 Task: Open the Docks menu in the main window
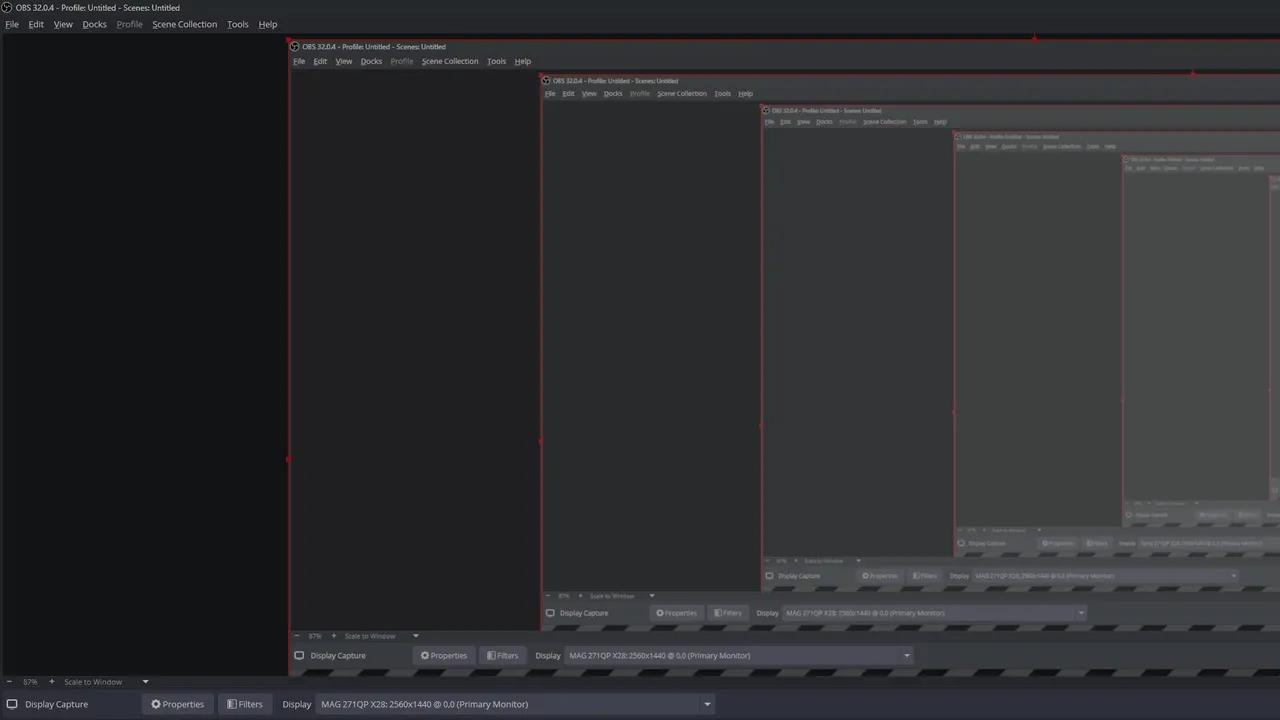pos(94,24)
